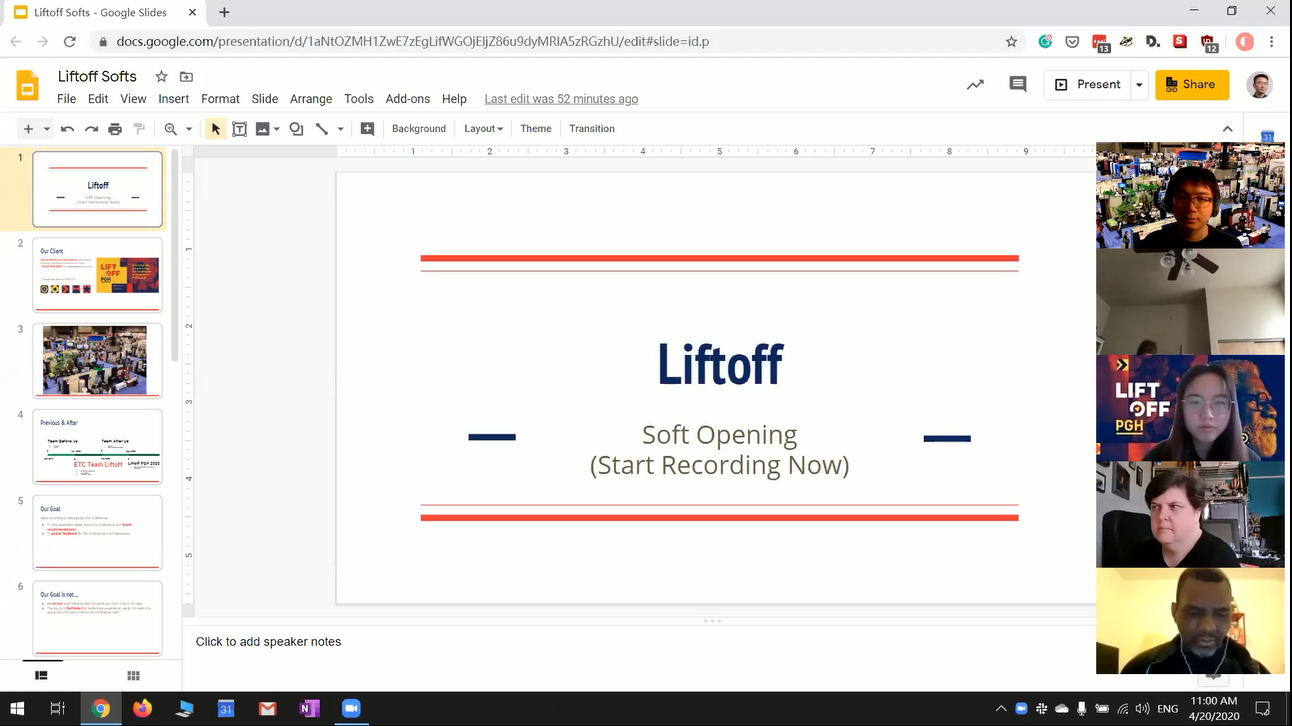Viewport: 1292px width, 726px height.
Task: Open the activity dashboard trend icon
Action: point(975,85)
